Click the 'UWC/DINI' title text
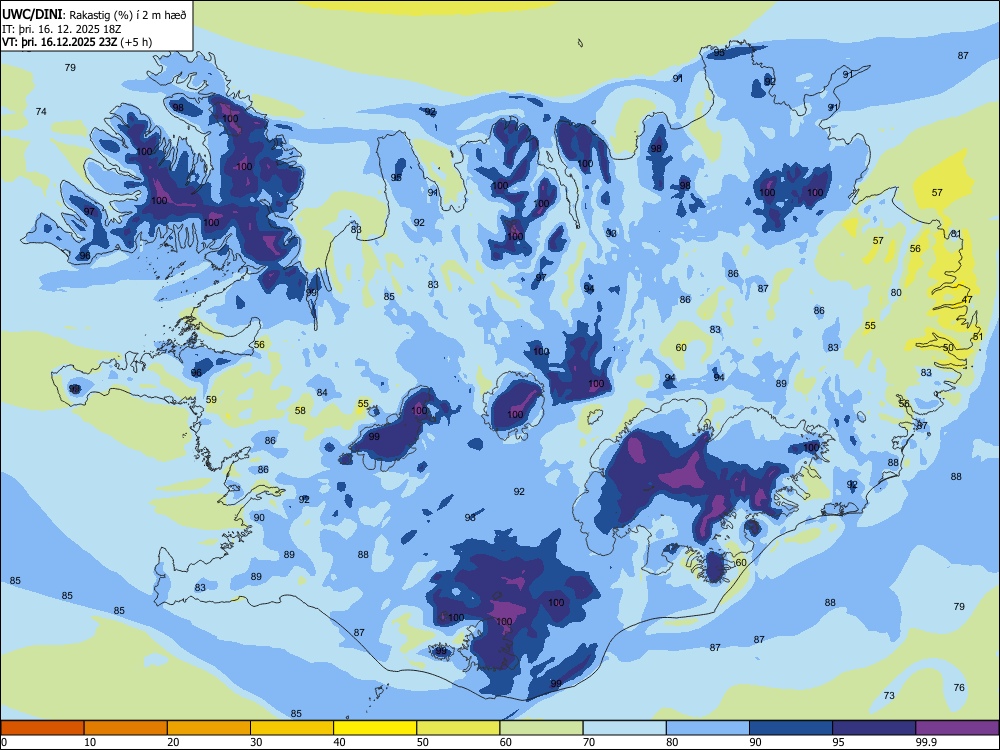The width and height of the screenshot is (1000, 750). coord(33,14)
